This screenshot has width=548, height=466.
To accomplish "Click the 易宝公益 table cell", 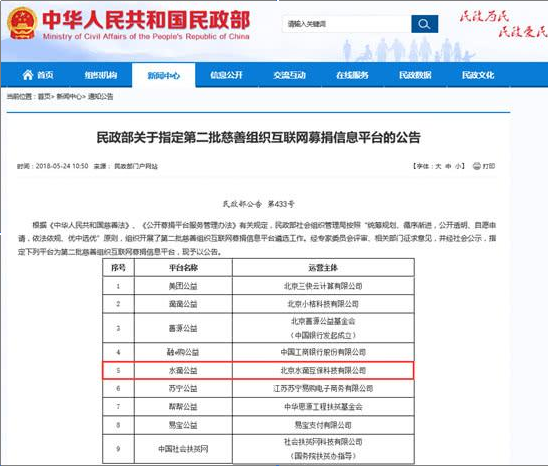I will [x=183, y=425].
